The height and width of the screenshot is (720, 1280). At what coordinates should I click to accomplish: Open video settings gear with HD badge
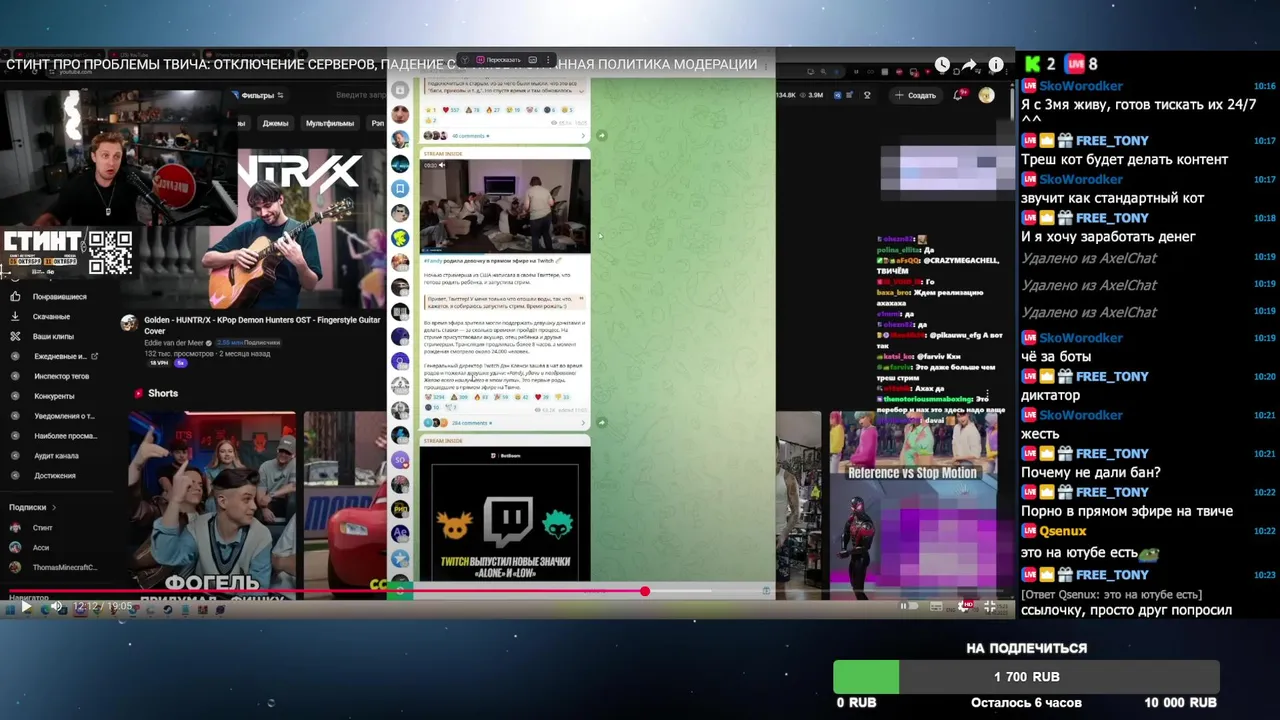tap(965, 606)
